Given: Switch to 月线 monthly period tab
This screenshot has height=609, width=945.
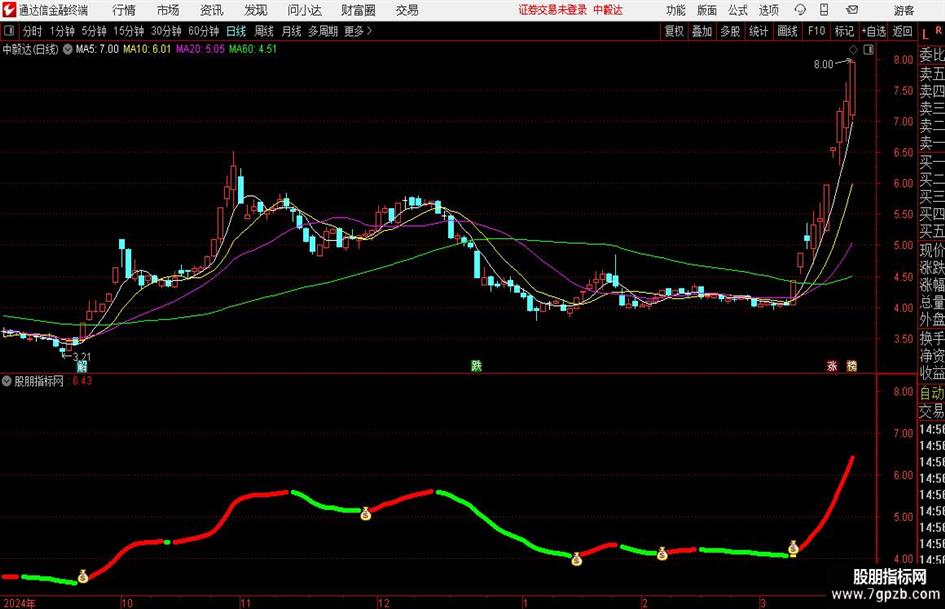Looking at the screenshot, I should [291, 31].
